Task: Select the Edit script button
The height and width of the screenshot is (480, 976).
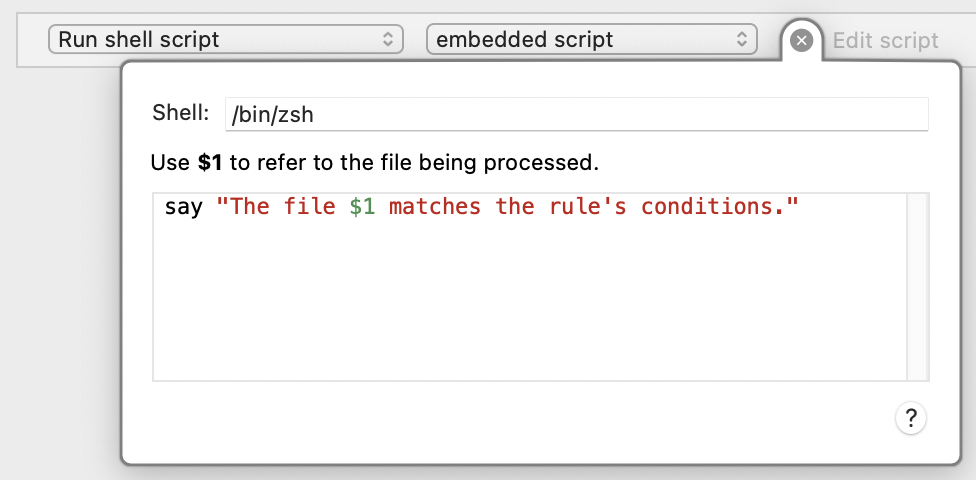Action: coord(885,40)
